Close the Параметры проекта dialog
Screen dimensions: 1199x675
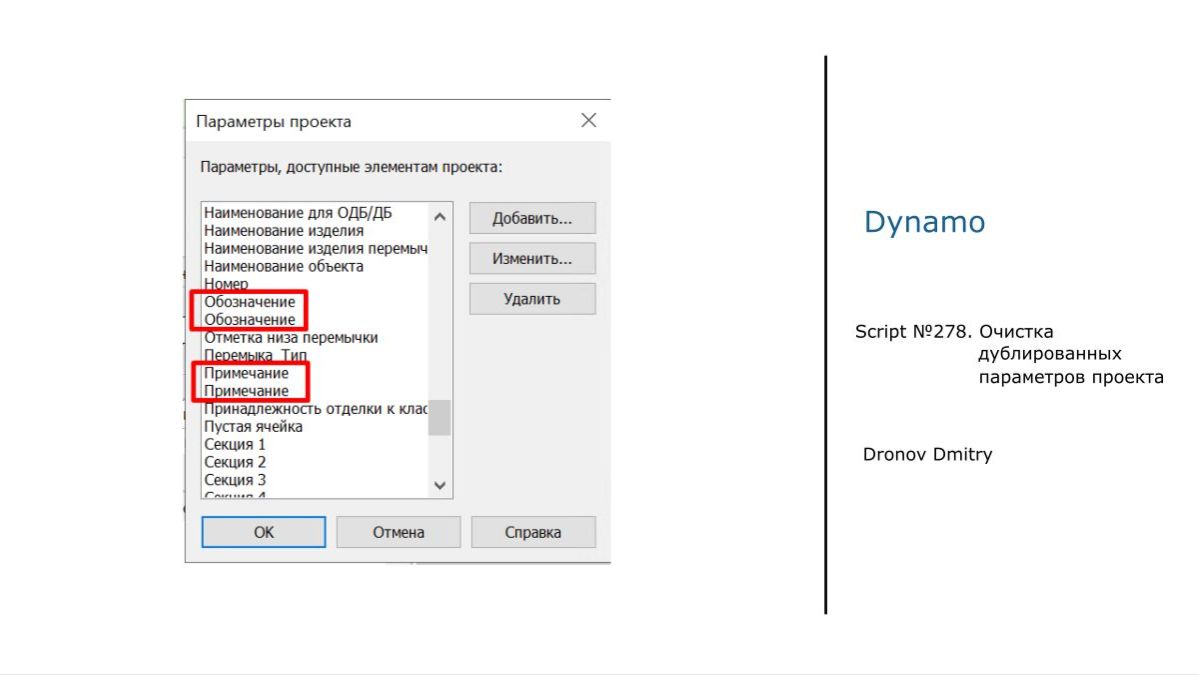click(x=588, y=120)
